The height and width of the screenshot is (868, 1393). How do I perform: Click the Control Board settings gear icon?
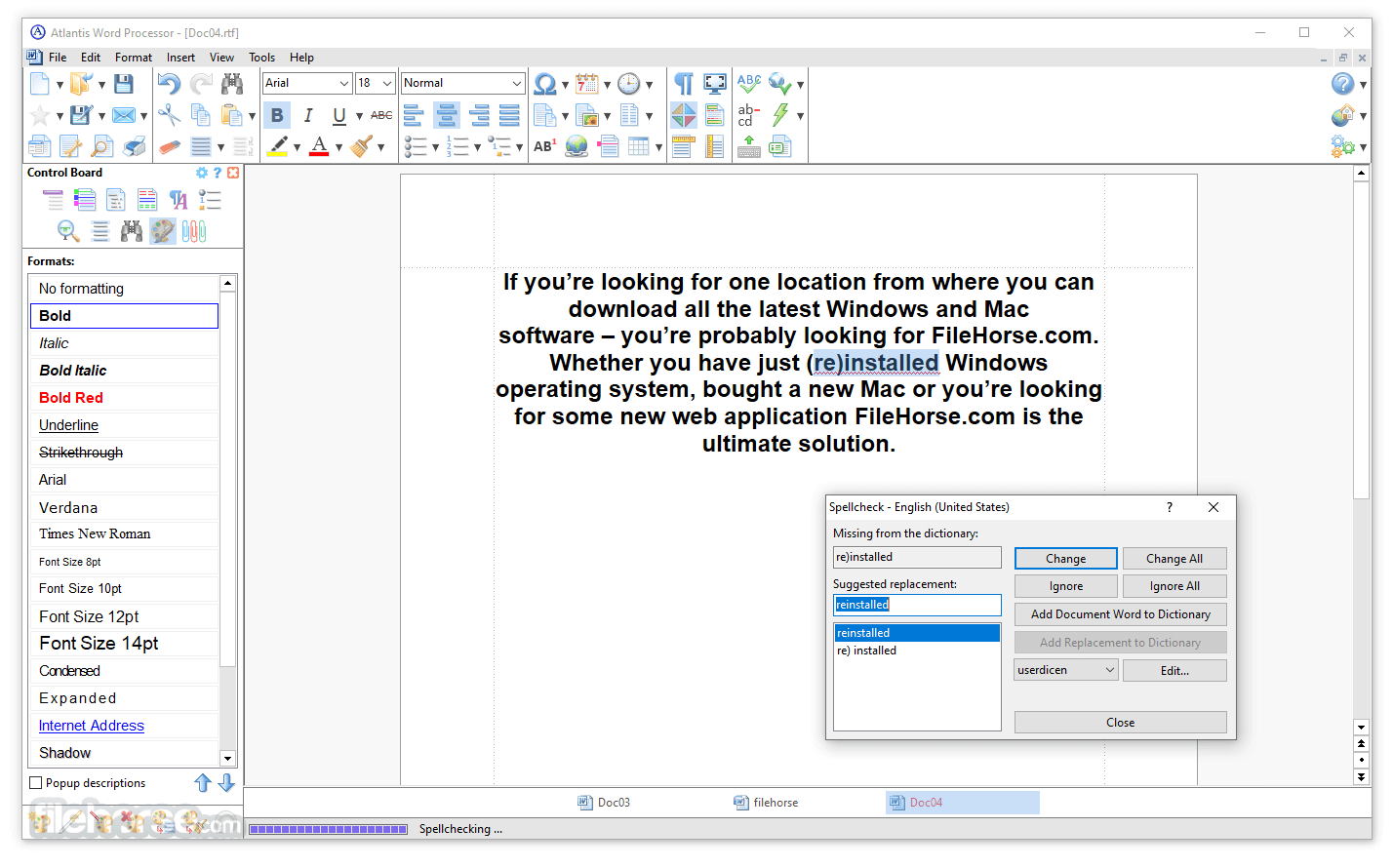coord(202,173)
